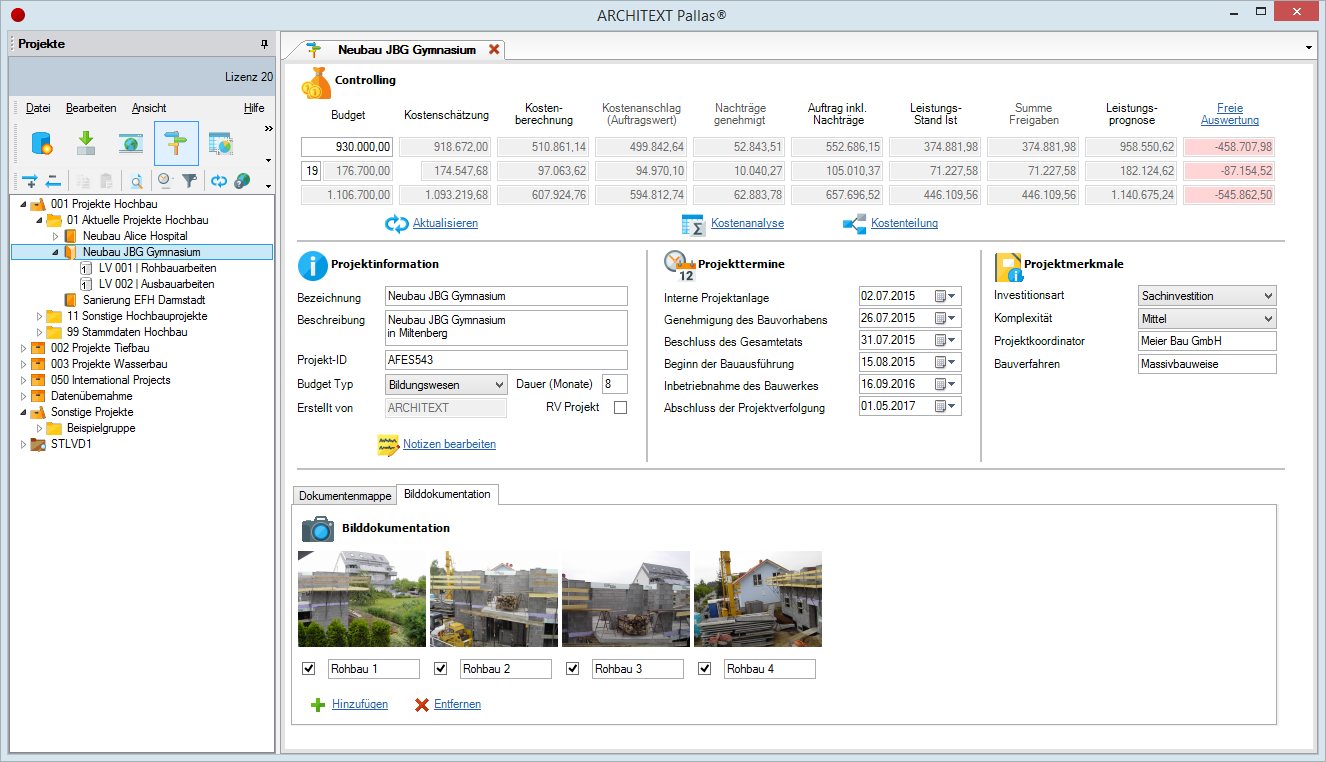Open the Budget Typ dropdown
This screenshot has width=1326, height=762.
click(x=446, y=384)
